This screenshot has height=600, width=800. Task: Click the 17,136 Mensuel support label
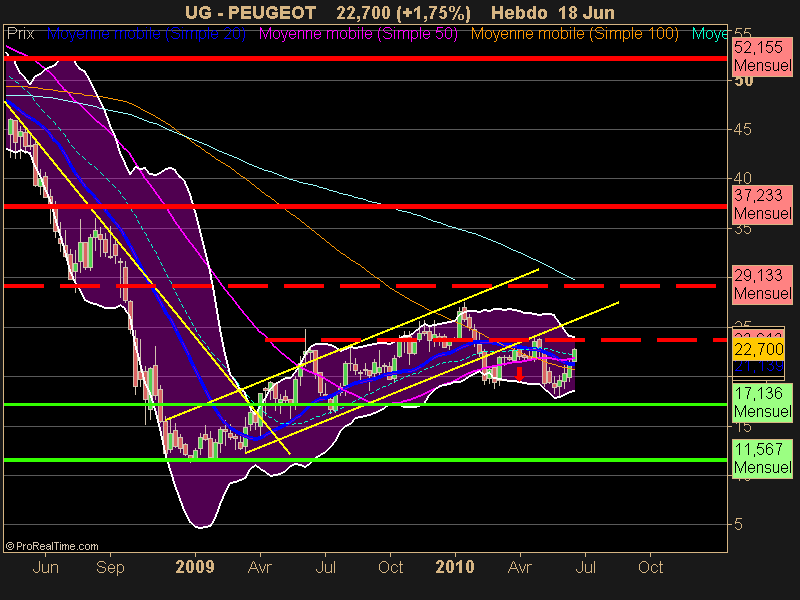click(x=763, y=402)
